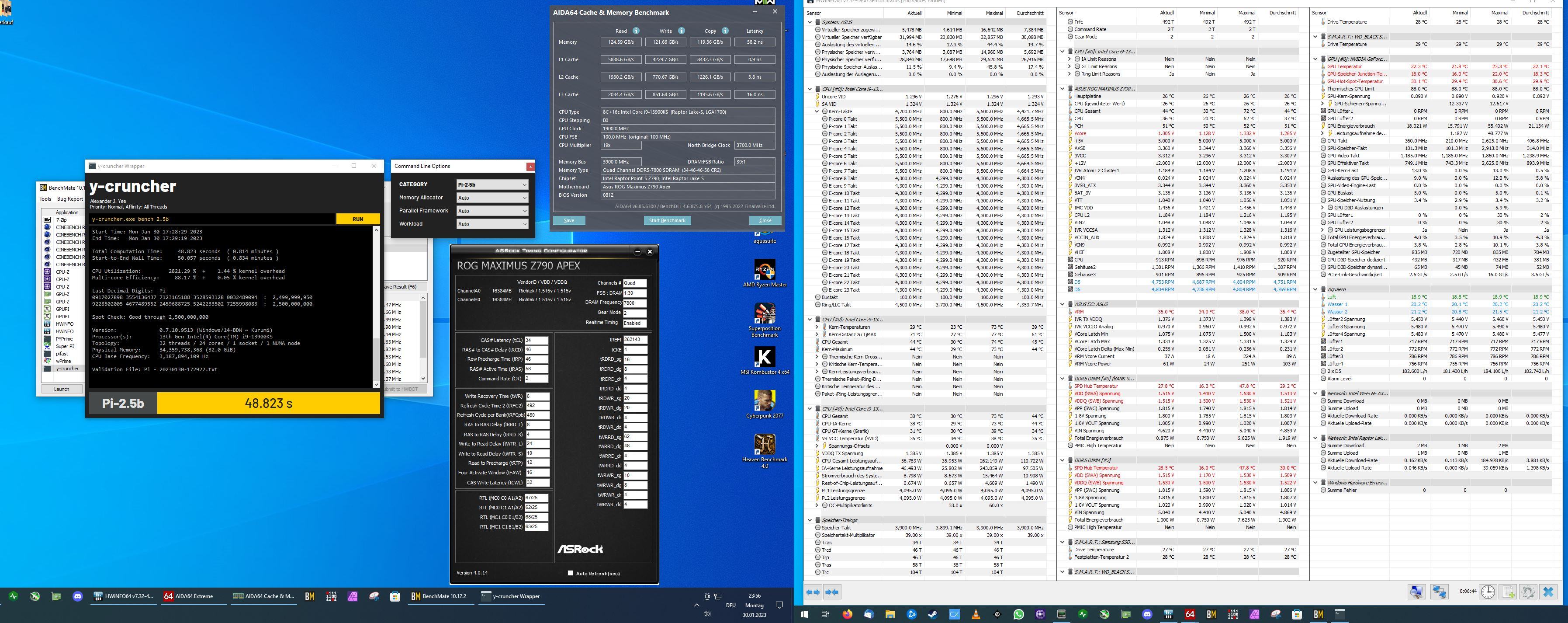Image resolution: width=1568 pixels, height=623 pixels.
Task: Open HWiNFO sensor settings gear icon
Action: pyautogui.click(x=1528, y=592)
